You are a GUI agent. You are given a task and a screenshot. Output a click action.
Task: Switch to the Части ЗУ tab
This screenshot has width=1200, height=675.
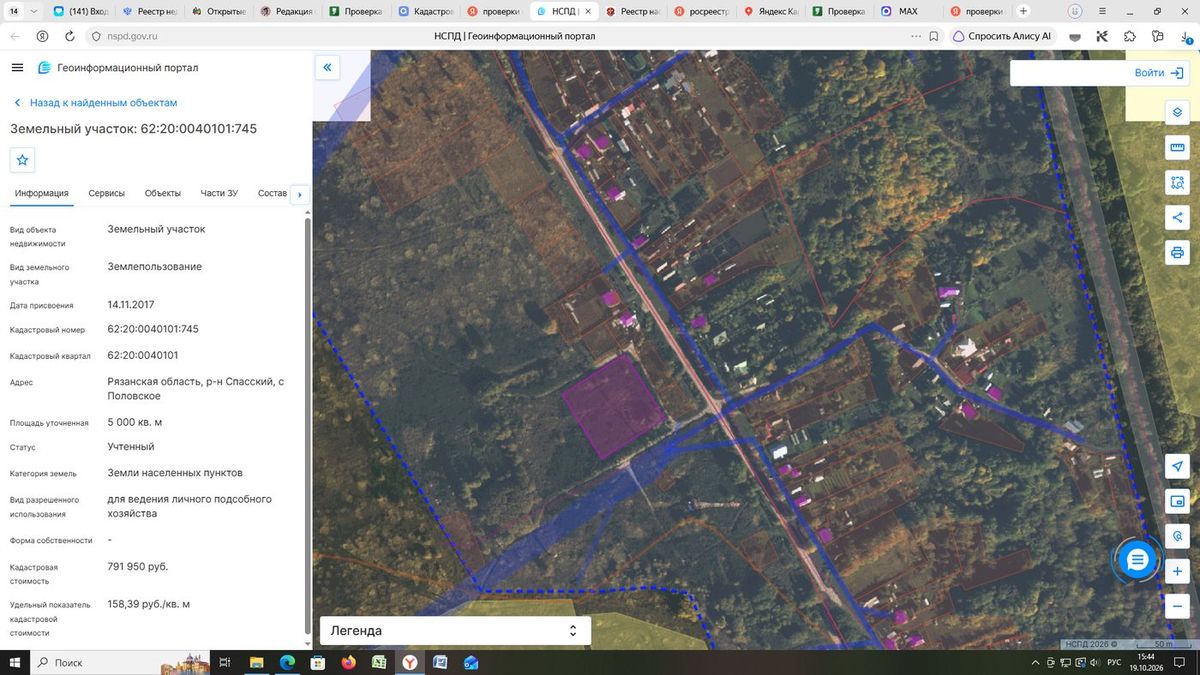[x=219, y=193]
